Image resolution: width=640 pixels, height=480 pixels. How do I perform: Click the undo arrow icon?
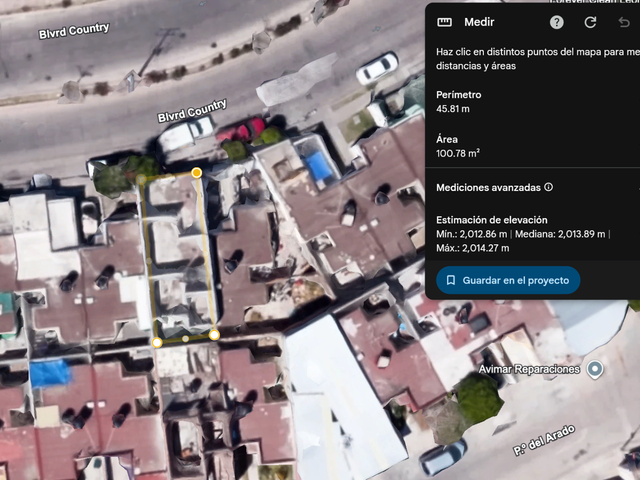click(624, 22)
